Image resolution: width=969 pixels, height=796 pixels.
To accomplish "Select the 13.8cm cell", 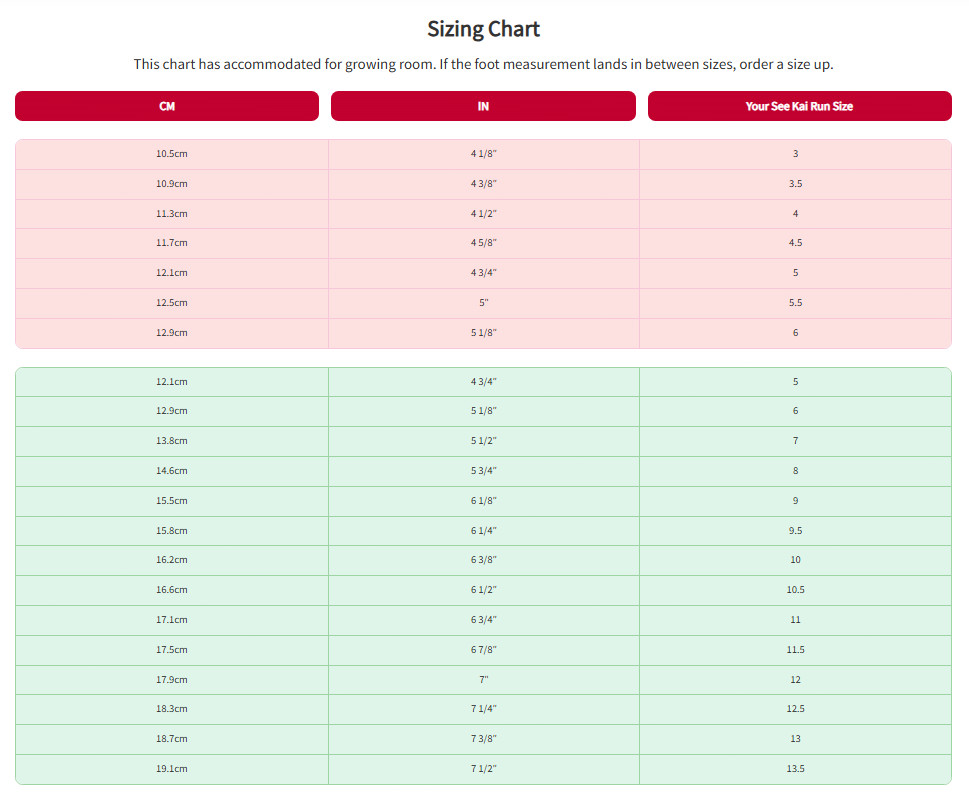I will 172,441.
